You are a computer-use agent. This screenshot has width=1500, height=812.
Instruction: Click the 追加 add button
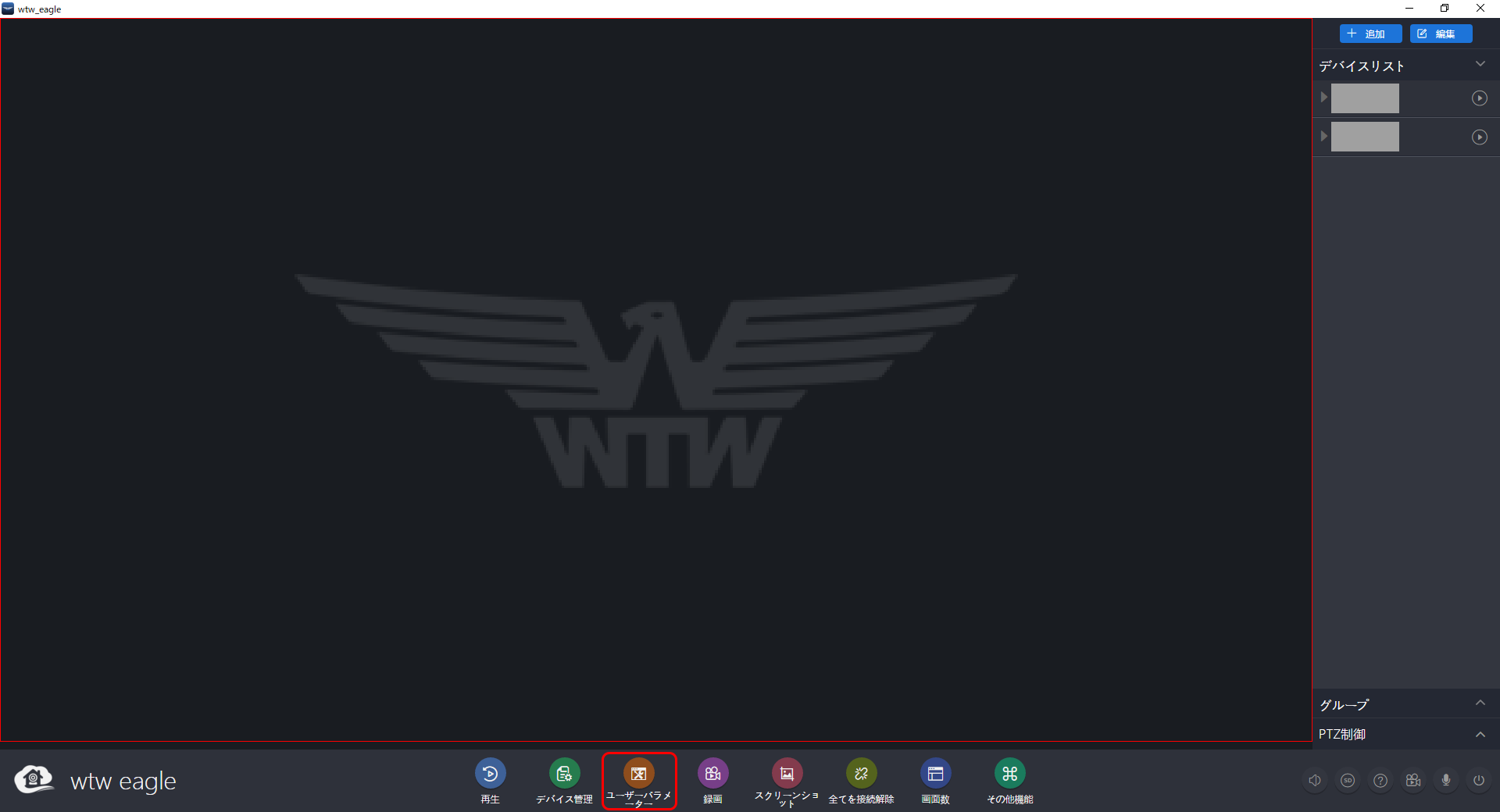[1370, 34]
